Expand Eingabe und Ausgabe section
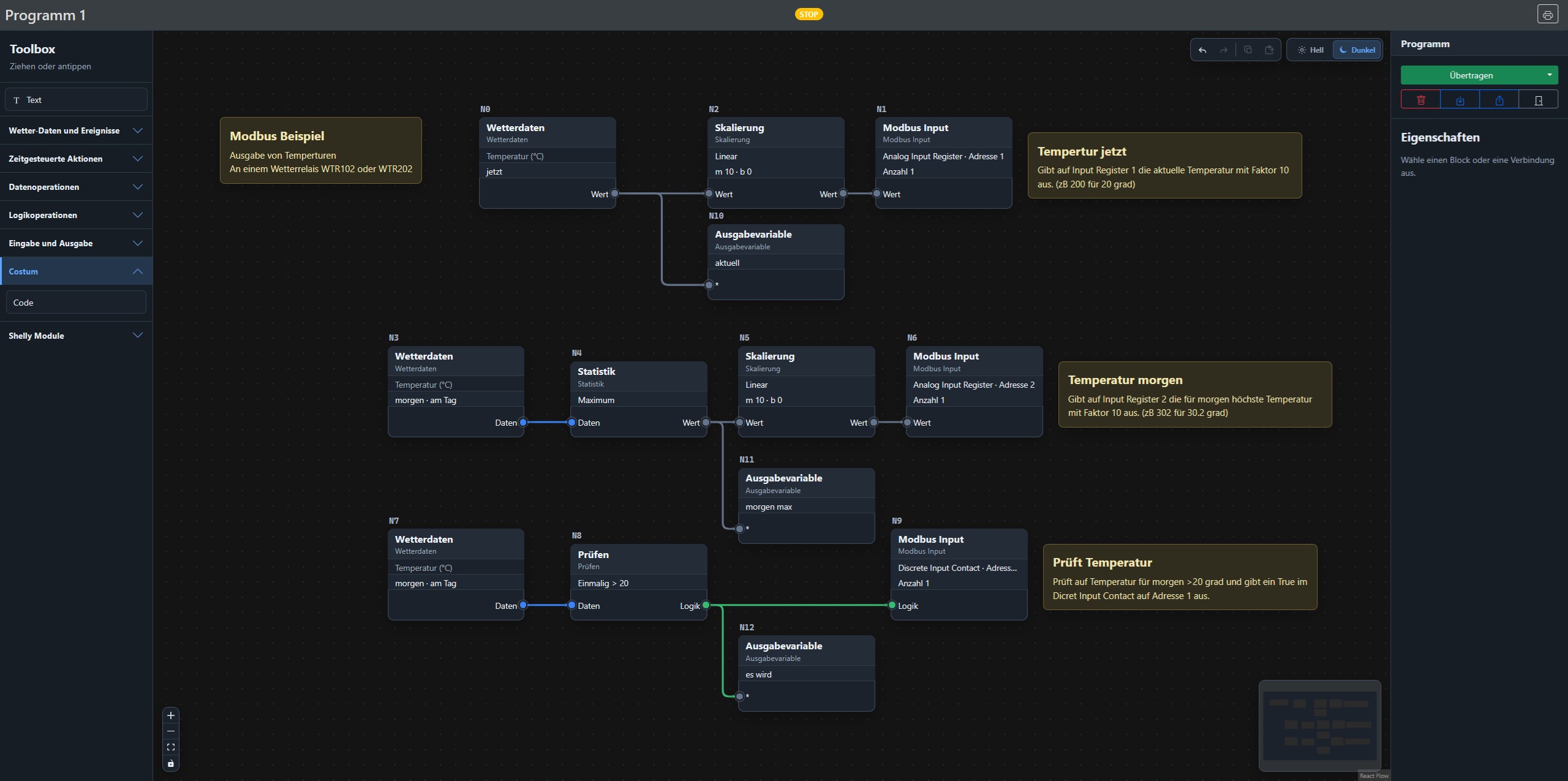1568x781 pixels. coord(76,243)
